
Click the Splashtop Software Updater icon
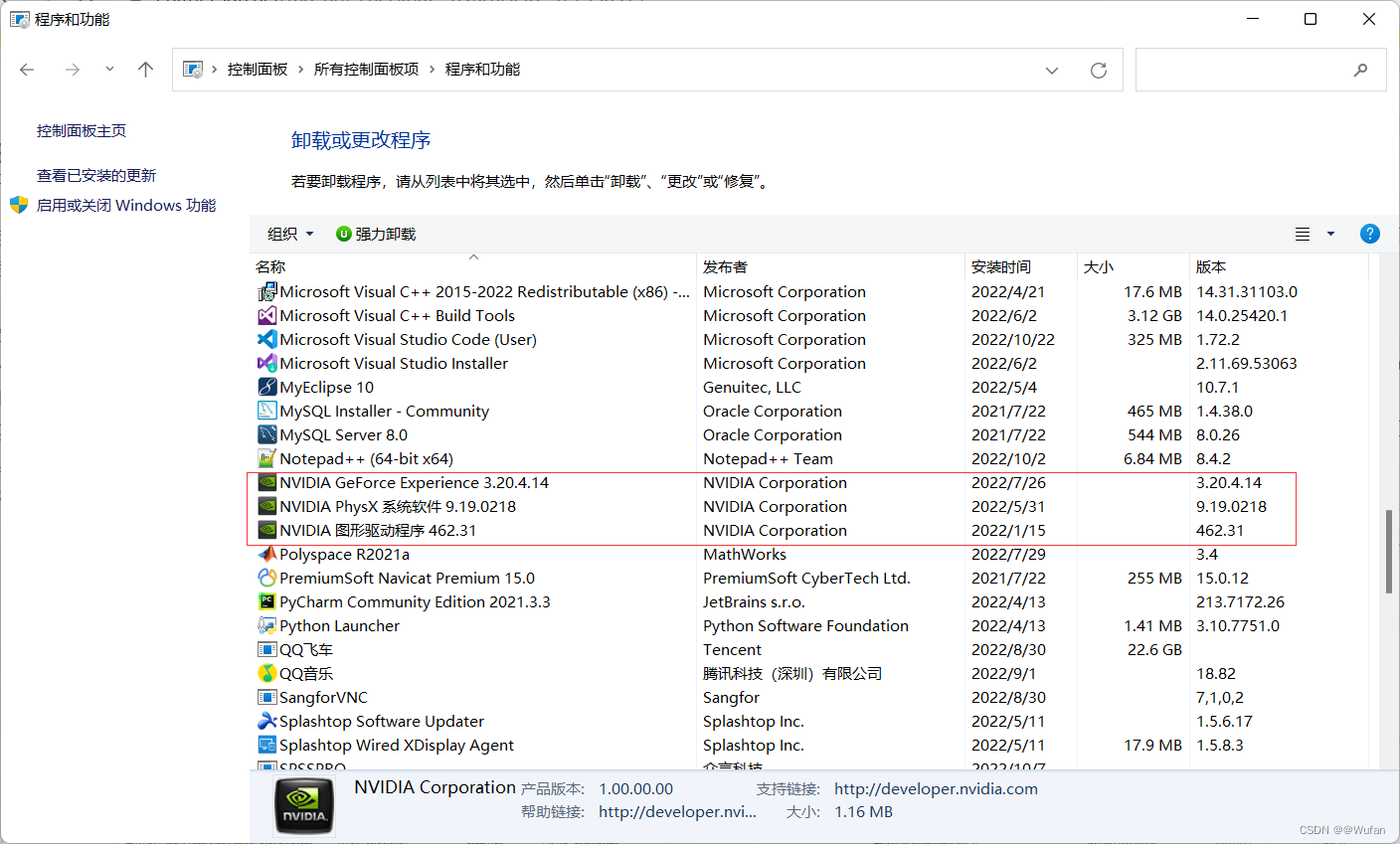[266, 722]
